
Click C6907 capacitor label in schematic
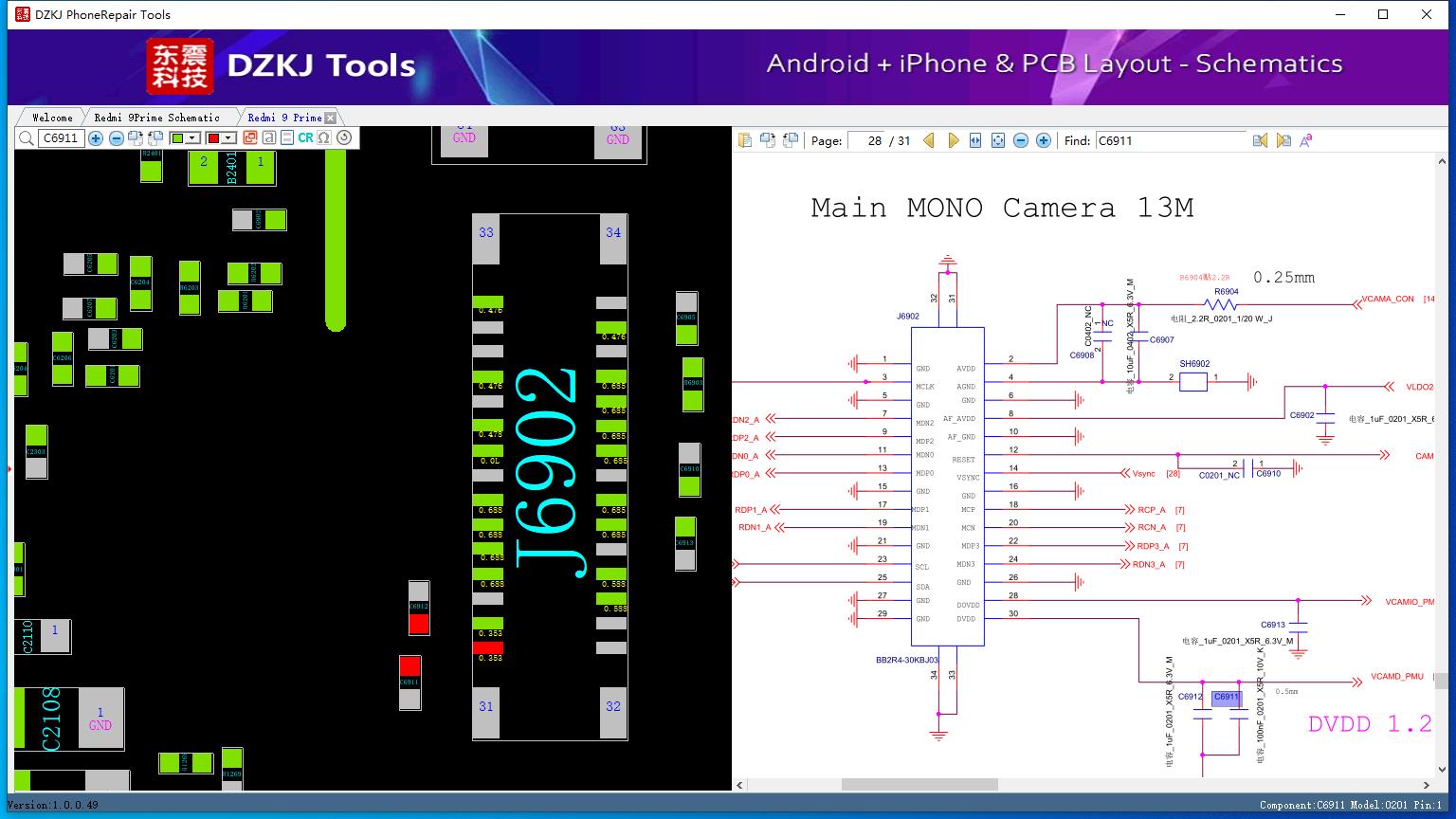click(x=1162, y=339)
